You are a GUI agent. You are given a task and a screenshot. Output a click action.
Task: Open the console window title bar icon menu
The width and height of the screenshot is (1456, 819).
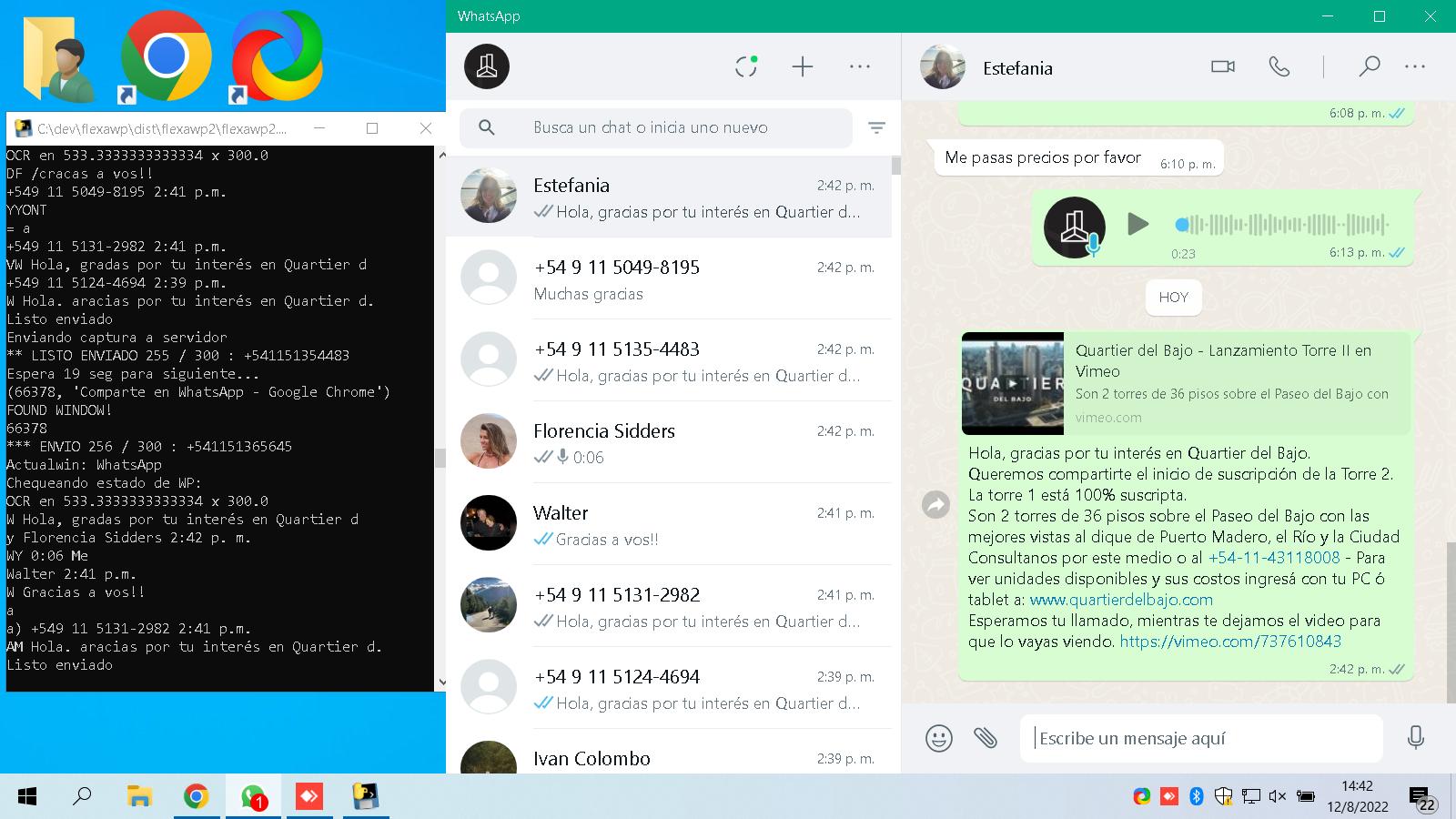[x=22, y=128]
